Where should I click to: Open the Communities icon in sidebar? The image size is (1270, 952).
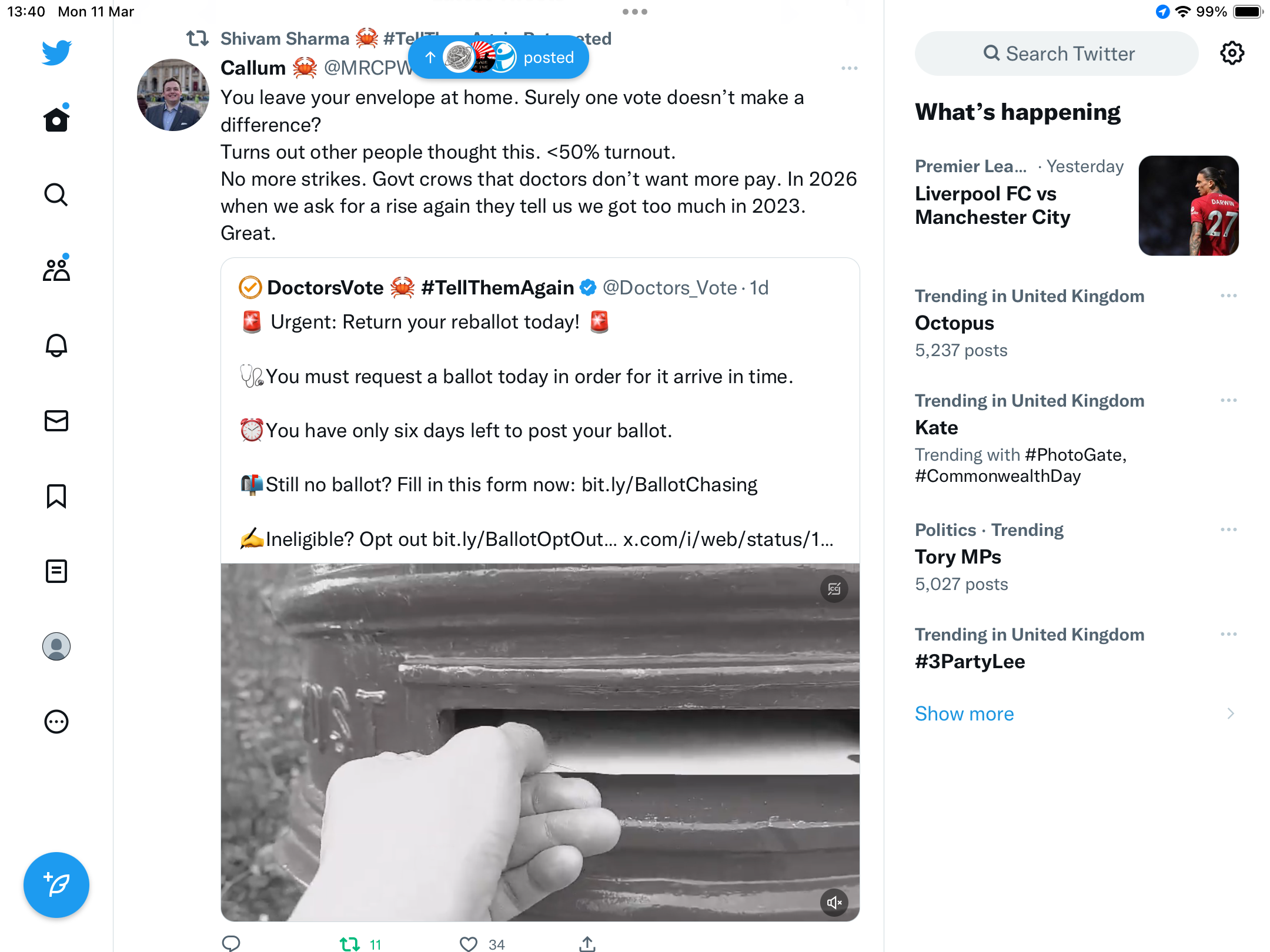pos(56,270)
